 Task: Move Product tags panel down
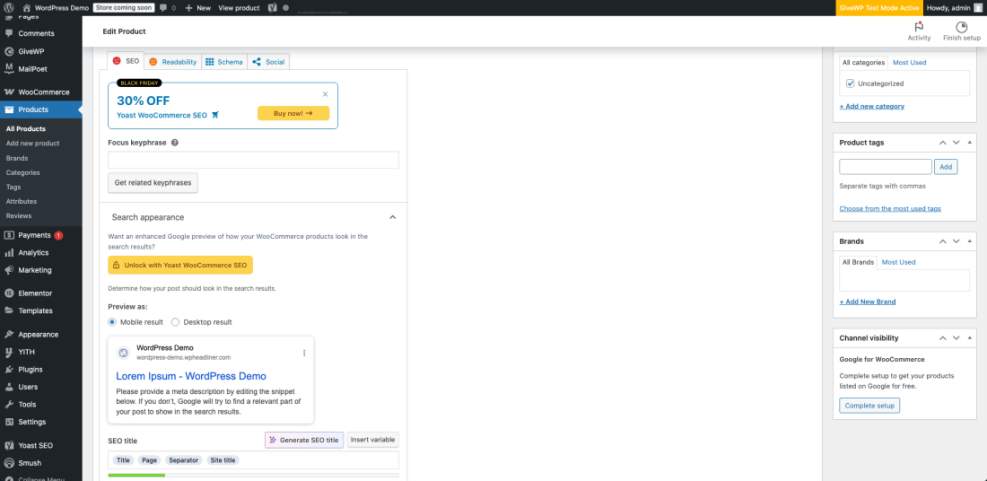point(956,142)
